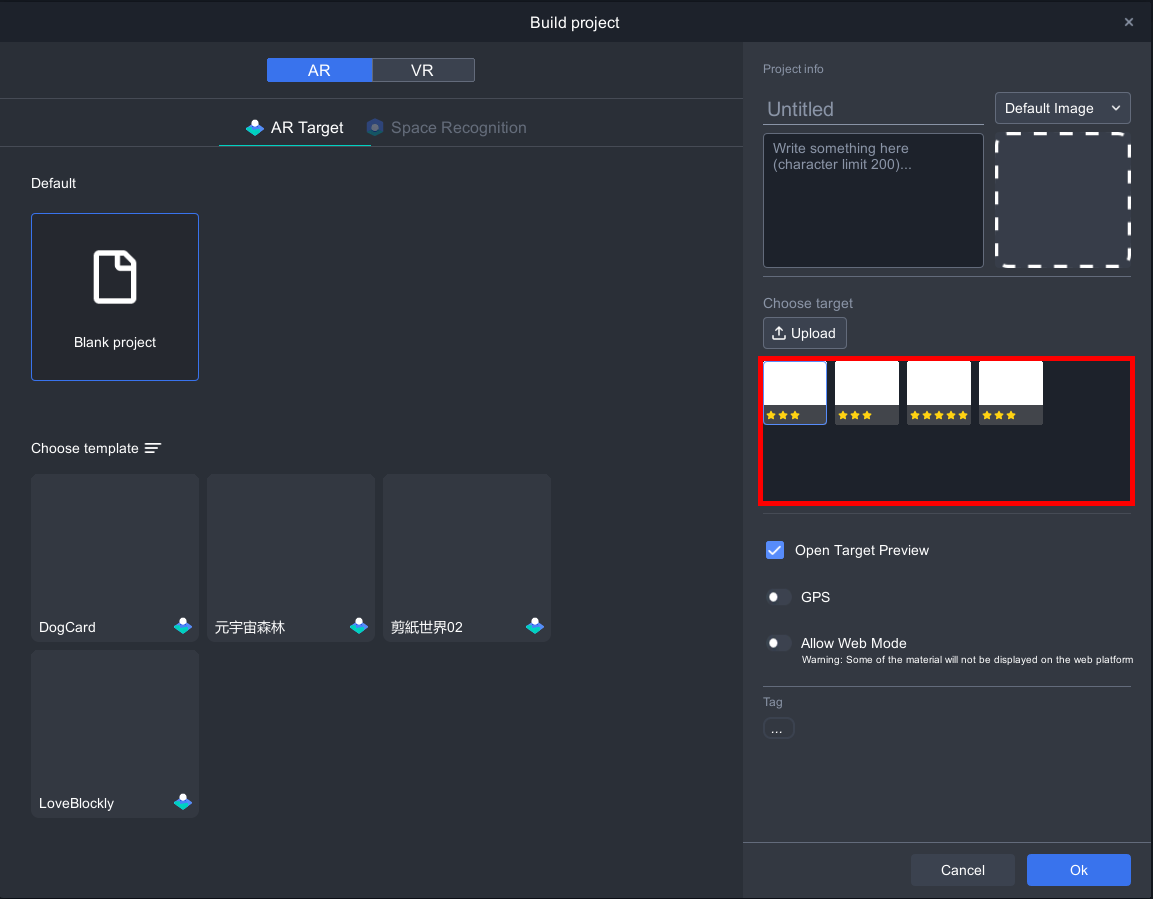Image resolution: width=1153 pixels, height=899 pixels.
Task: Open the Default Image dropdown
Action: click(x=1062, y=108)
